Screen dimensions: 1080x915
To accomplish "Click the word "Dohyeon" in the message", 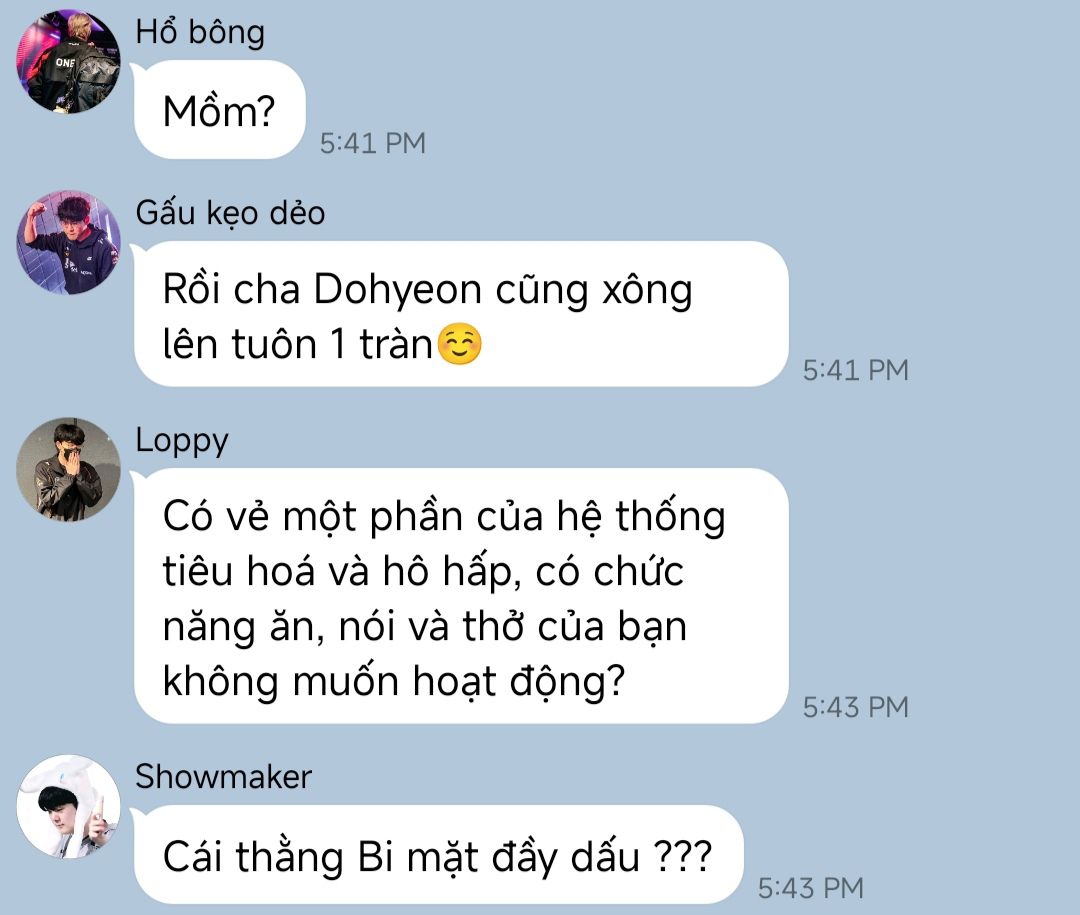I will pos(397,289).
